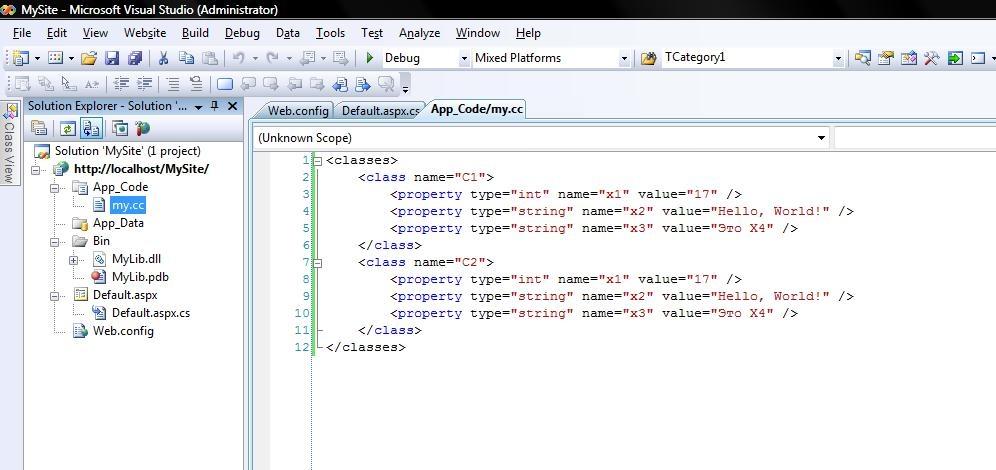This screenshot has width=996, height=470.
Task: Click Solution Explorer Properties icon
Action: 39,128
